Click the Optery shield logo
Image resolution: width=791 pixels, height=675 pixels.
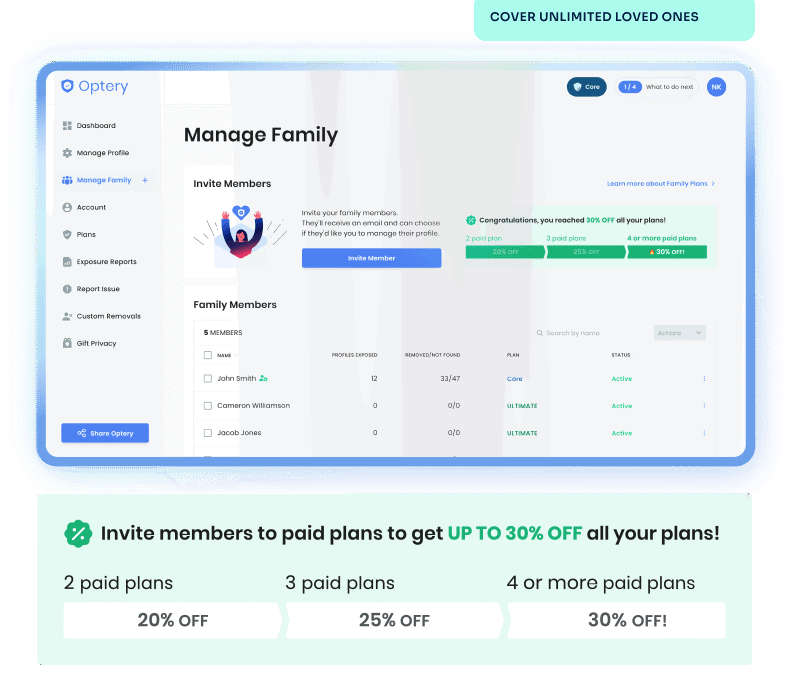[x=67, y=86]
